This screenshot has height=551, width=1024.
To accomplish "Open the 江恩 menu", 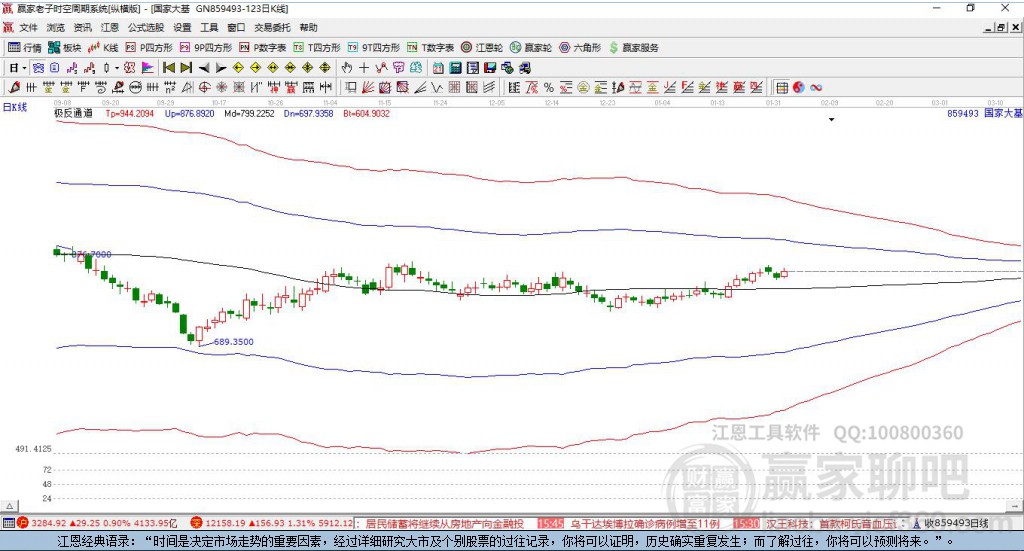I will pyautogui.click(x=110, y=27).
